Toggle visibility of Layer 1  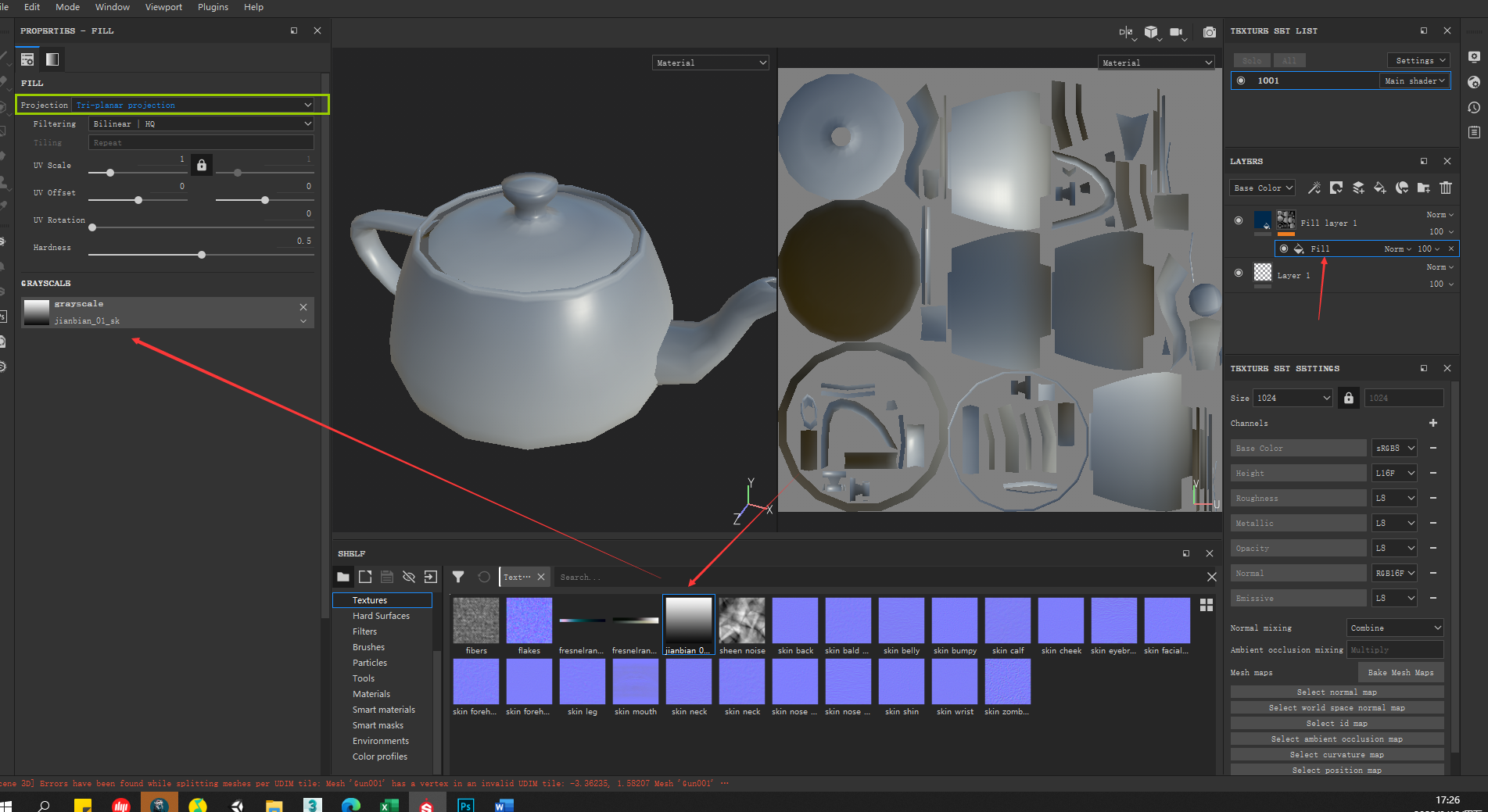pos(1239,273)
